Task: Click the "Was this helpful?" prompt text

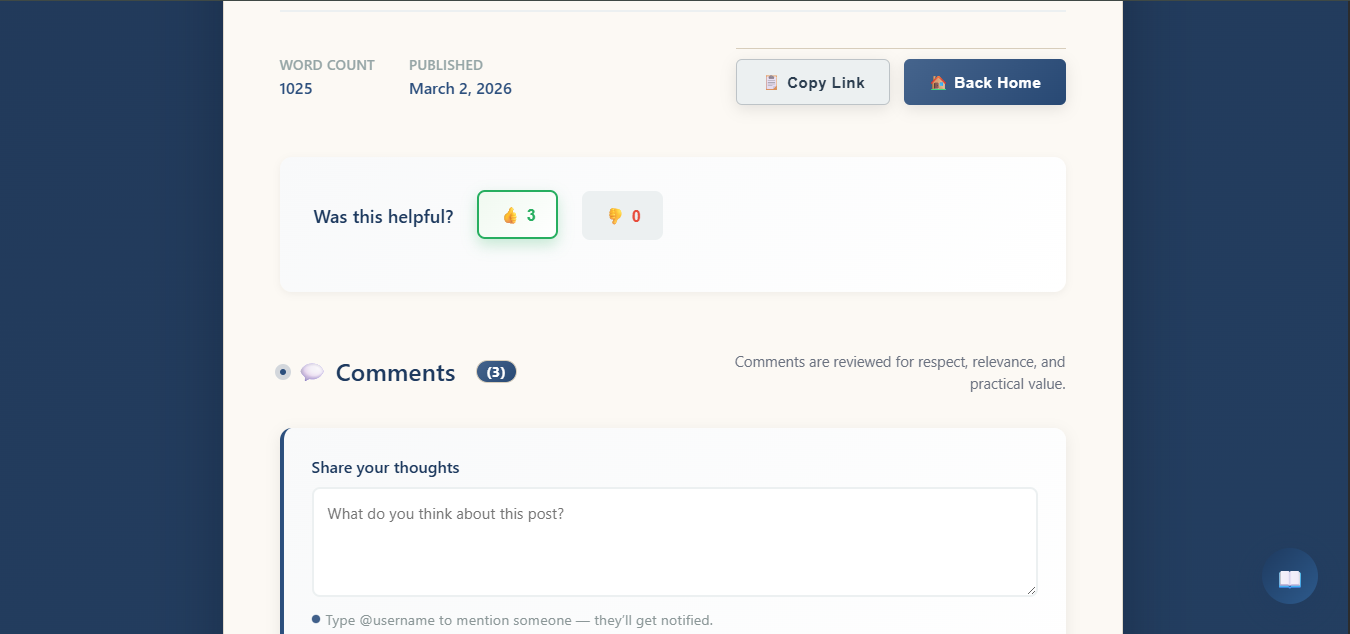Action: tap(383, 217)
